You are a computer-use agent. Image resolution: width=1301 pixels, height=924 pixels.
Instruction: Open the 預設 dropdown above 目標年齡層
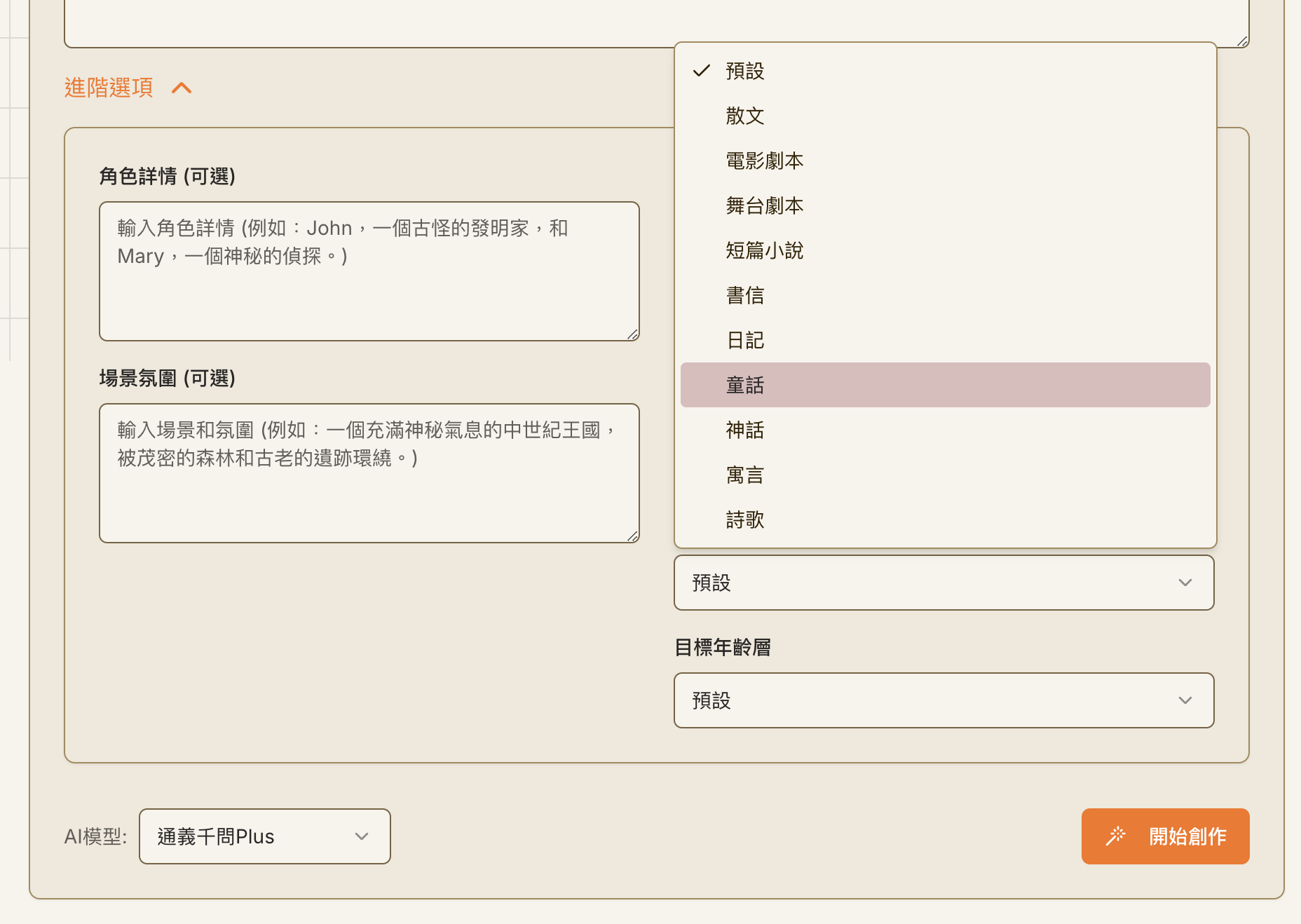coord(944,583)
